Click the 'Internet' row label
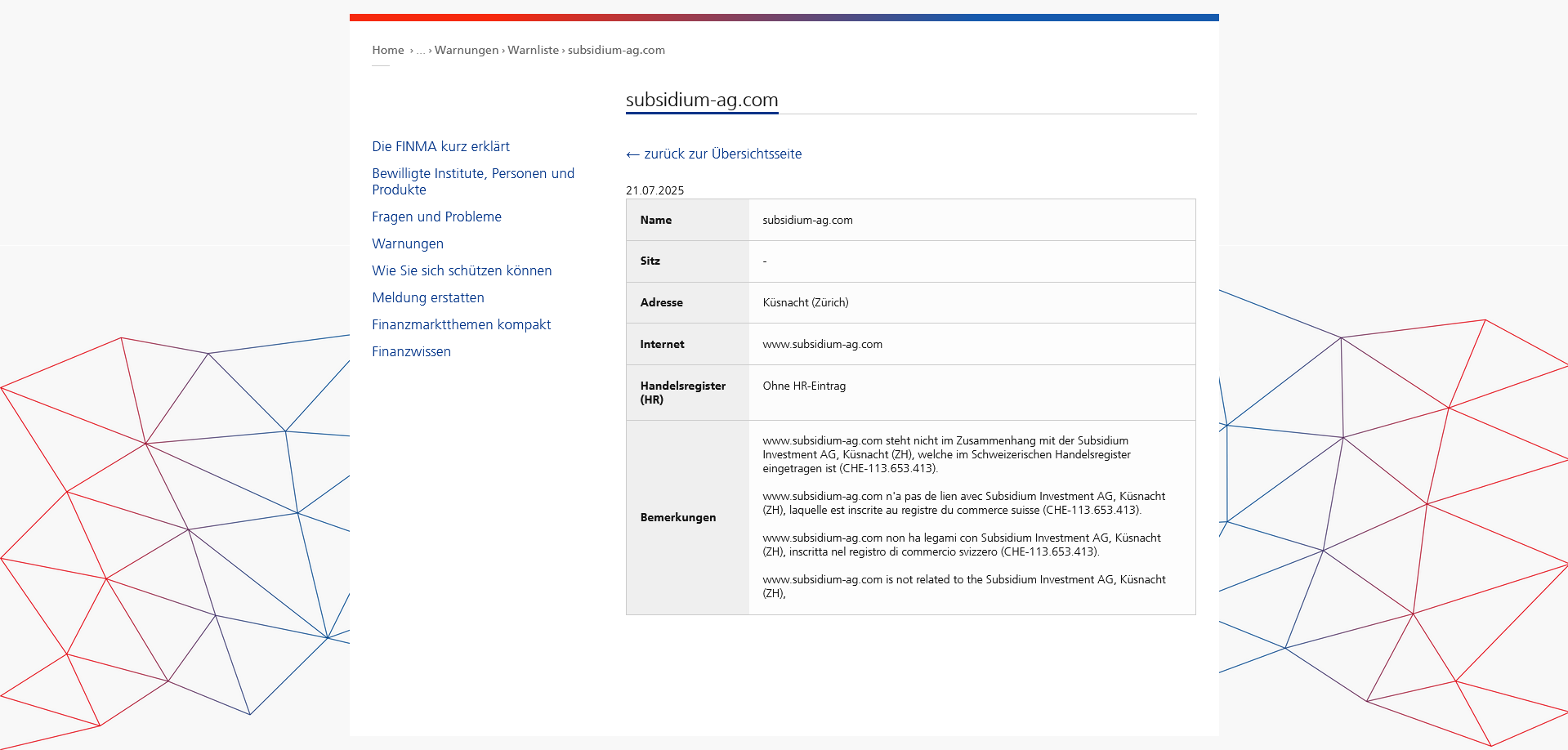Image resolution: width=1568 pixels, height=750 pixels. point(663,344)
